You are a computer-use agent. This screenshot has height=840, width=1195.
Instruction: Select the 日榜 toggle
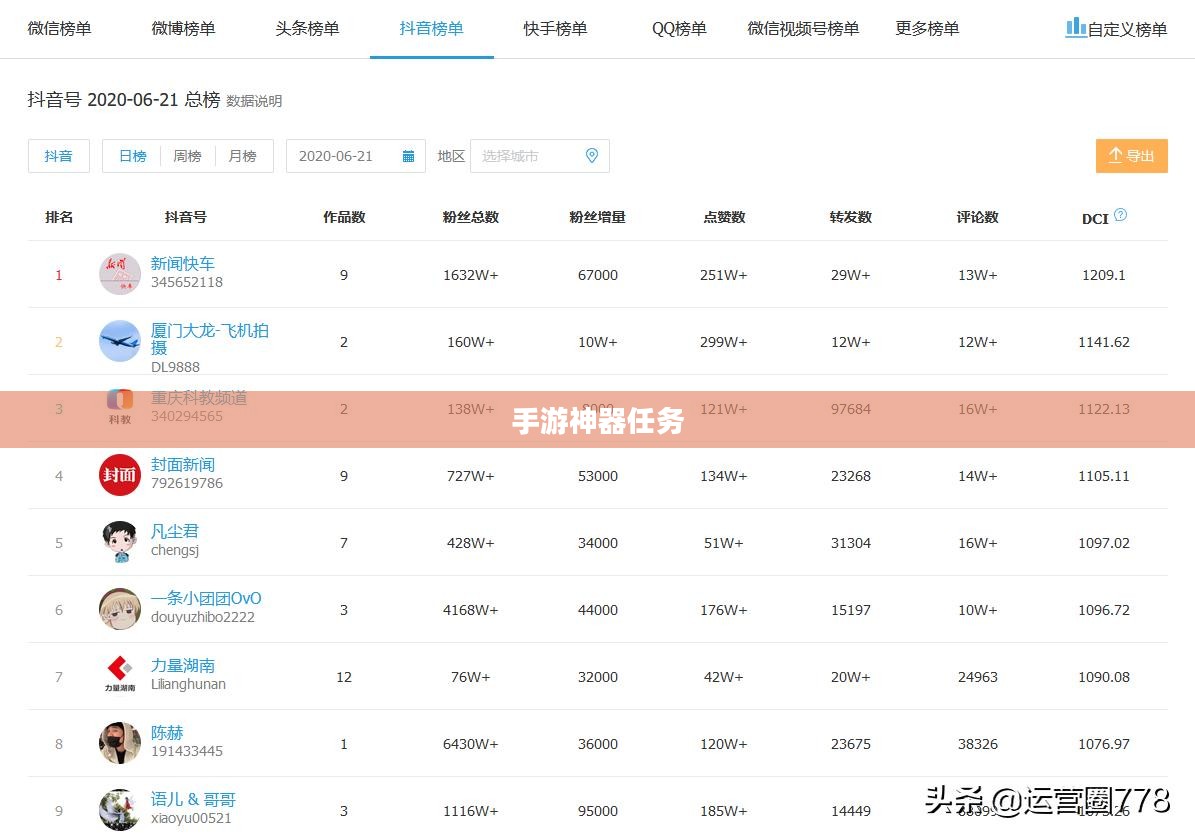pyautogui.click(x=133, y=156)
